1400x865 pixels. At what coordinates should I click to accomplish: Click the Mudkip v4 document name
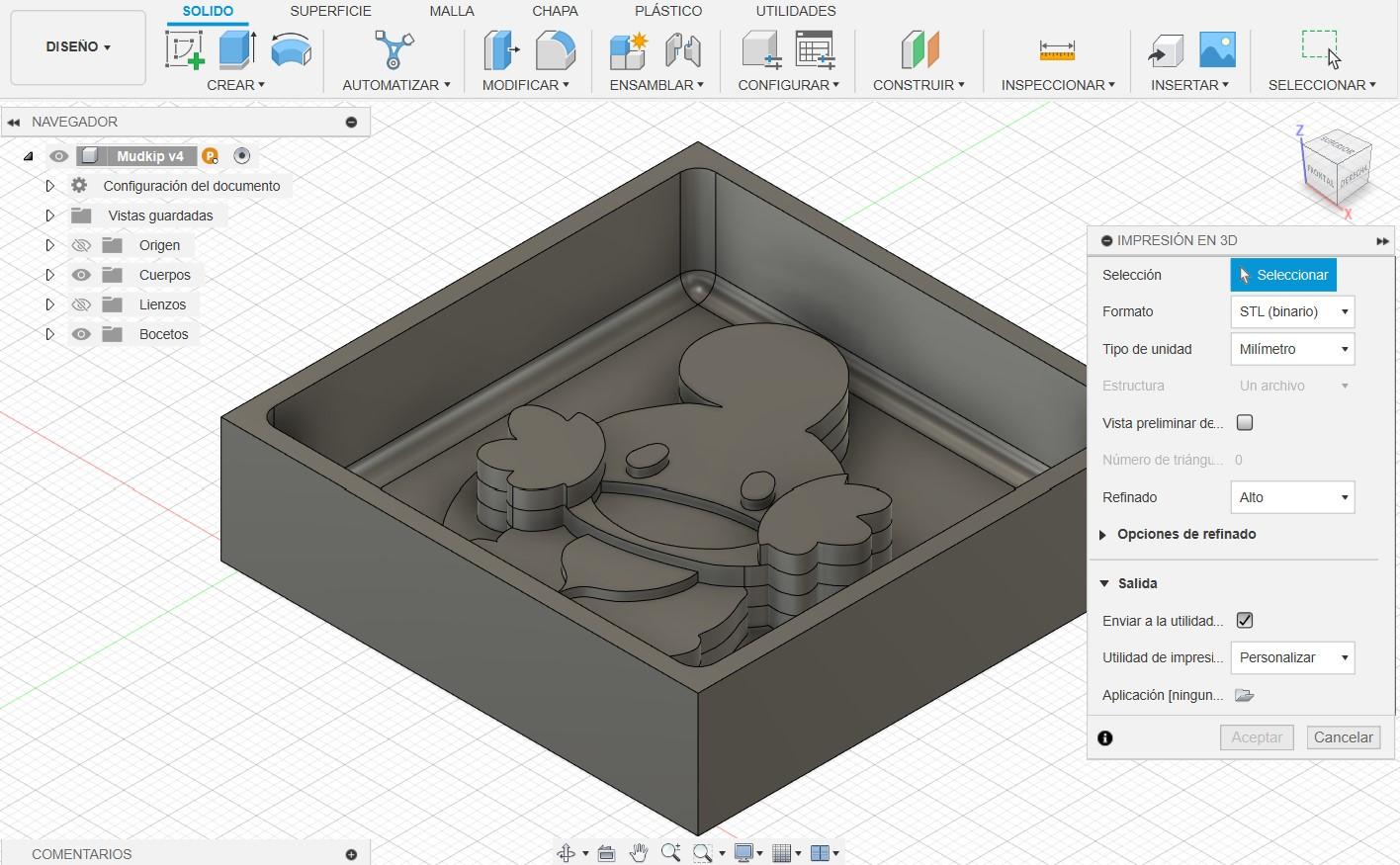click(x=150, y=156)
